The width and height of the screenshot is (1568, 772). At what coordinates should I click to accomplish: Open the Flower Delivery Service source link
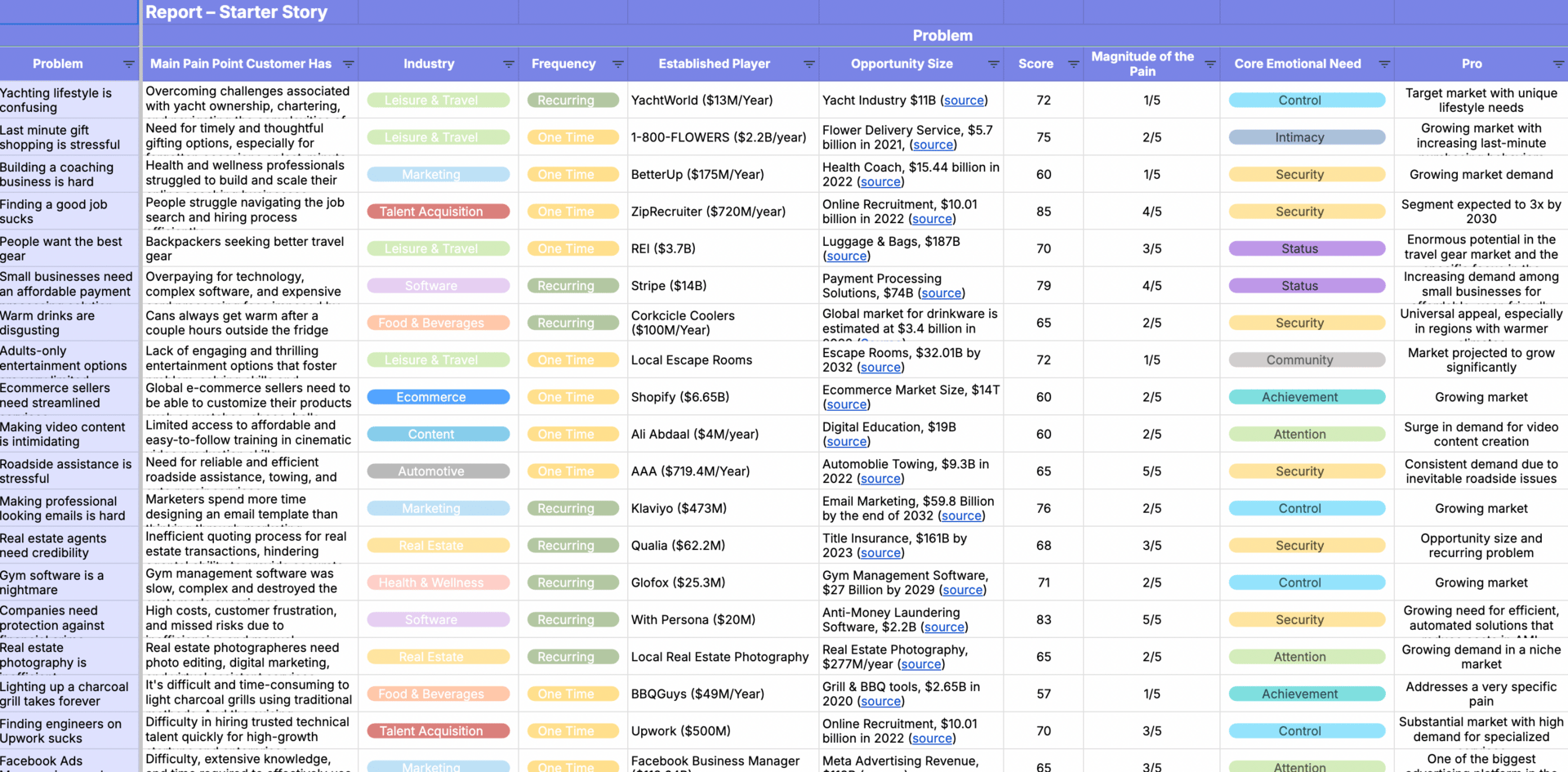tap(933, 145)
